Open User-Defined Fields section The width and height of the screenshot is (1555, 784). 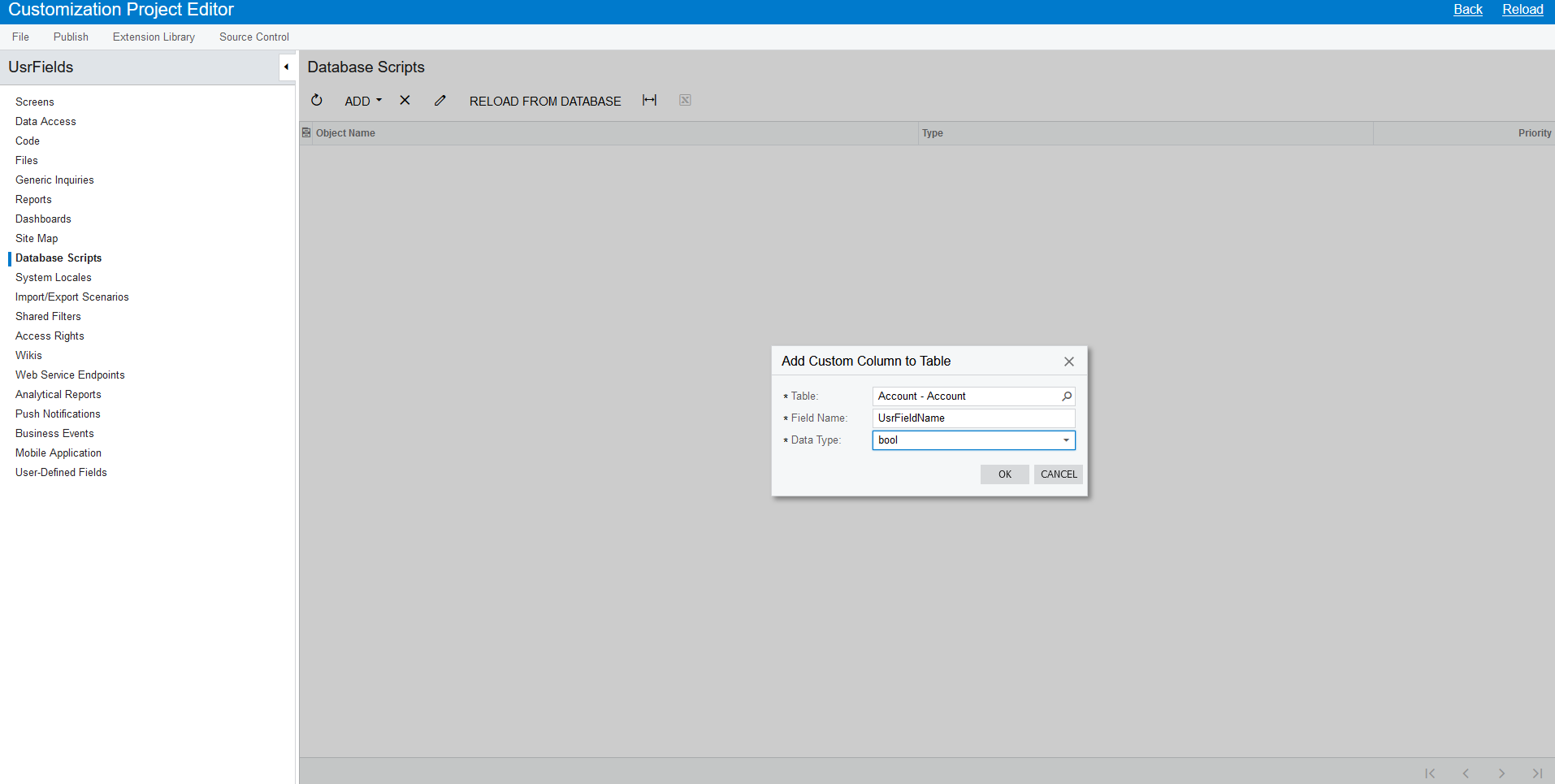[x=61, y=472]
